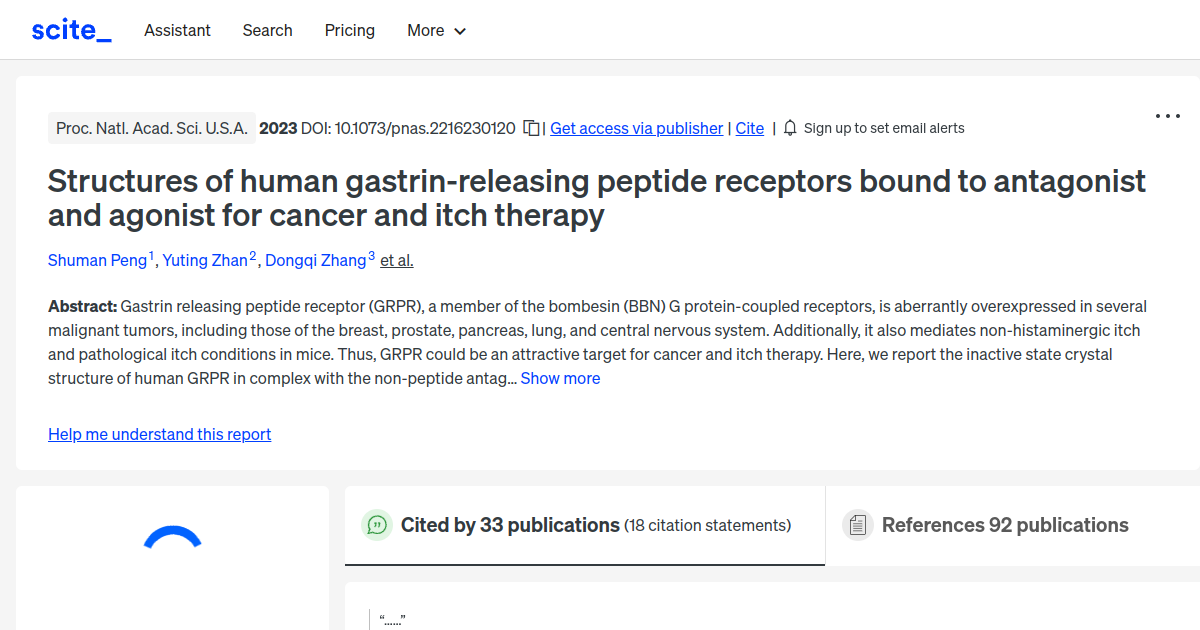This screenshot has width=1200, height=630.
Task: Open Search from the navigation bar
Action: [267, 31]
